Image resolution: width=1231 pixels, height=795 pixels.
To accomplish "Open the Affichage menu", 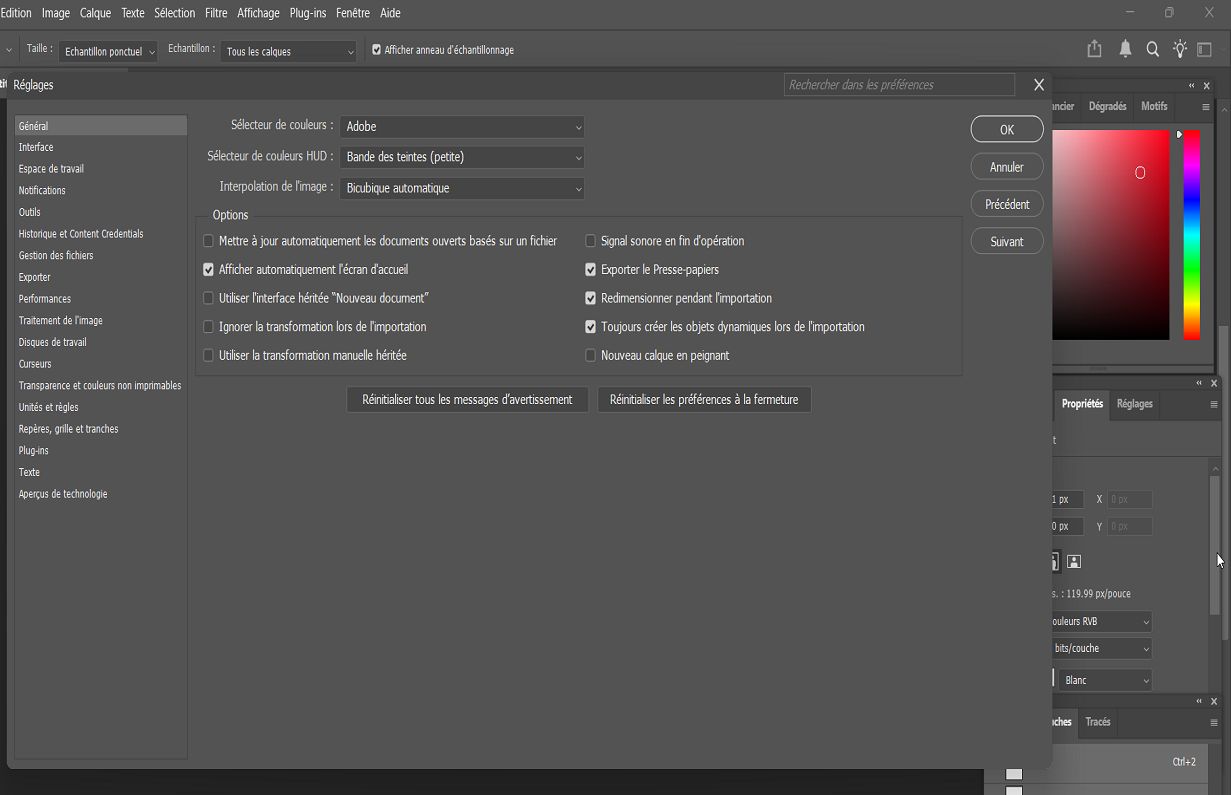I will (258, 13).
